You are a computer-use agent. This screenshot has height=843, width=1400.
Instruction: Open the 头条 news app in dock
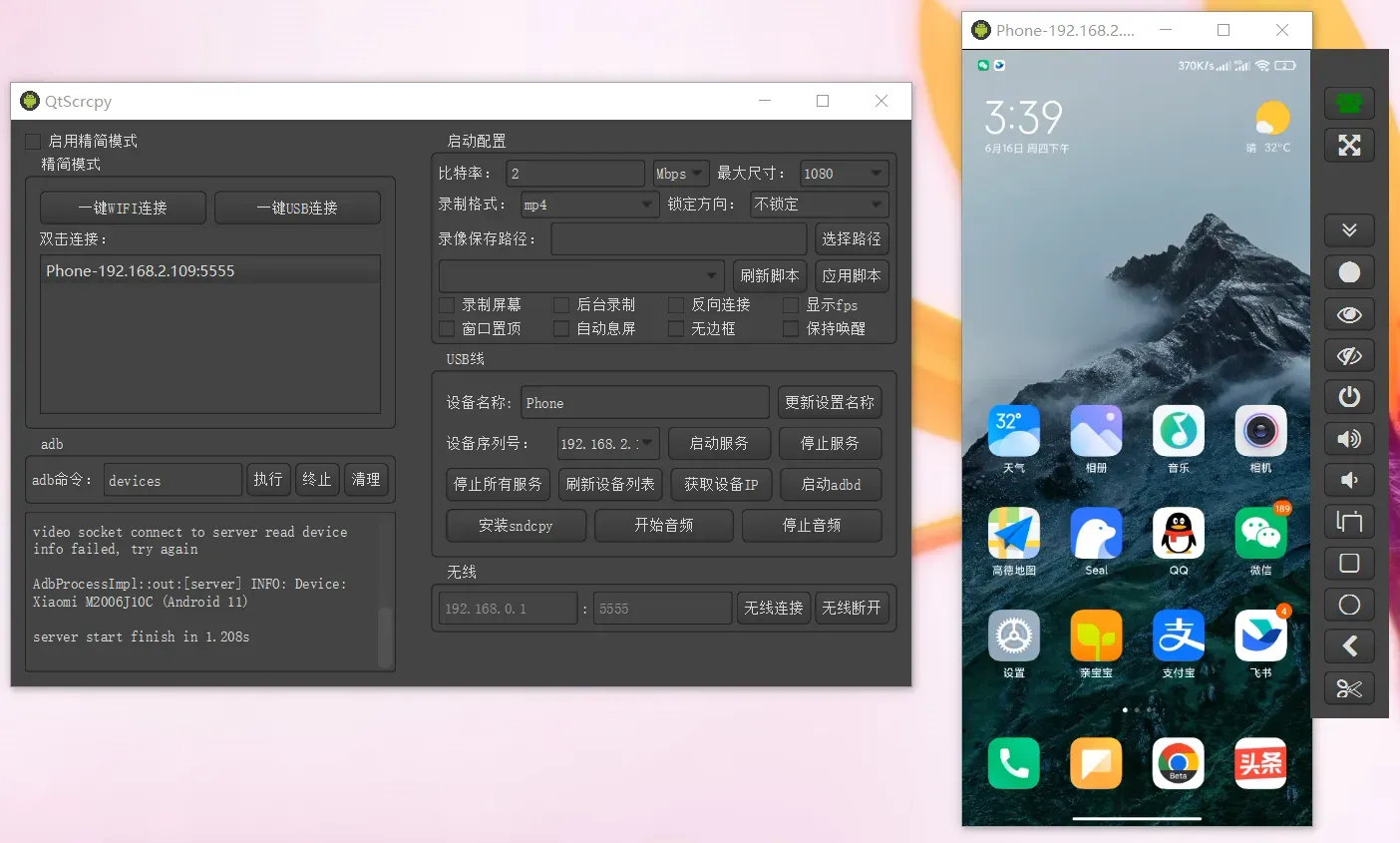click(x=1260, y=763)
